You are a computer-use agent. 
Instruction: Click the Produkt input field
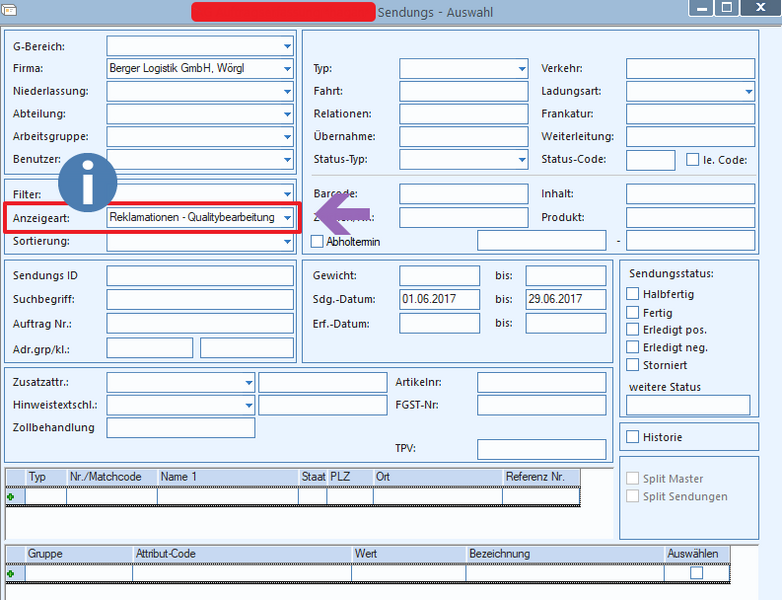(691, 217)
